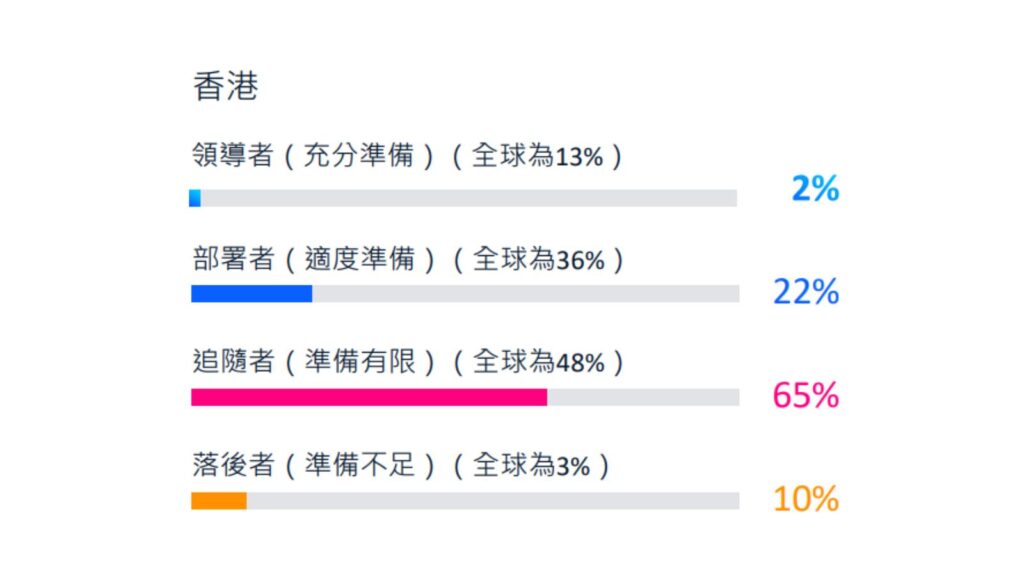Viewport: 1024px width, 576px height.
Task: Click the 香港 heading
Action: [x=225, y=87]
